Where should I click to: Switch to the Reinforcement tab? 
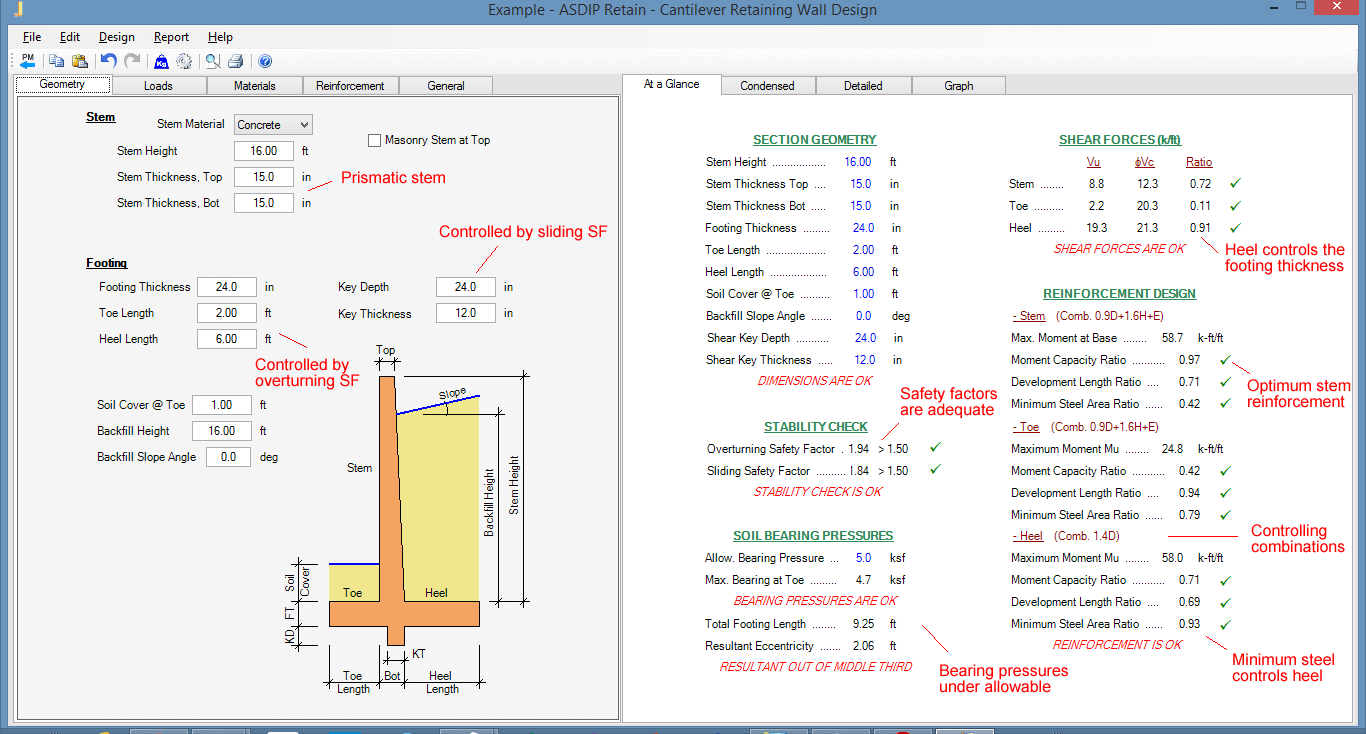click(350, 86)
